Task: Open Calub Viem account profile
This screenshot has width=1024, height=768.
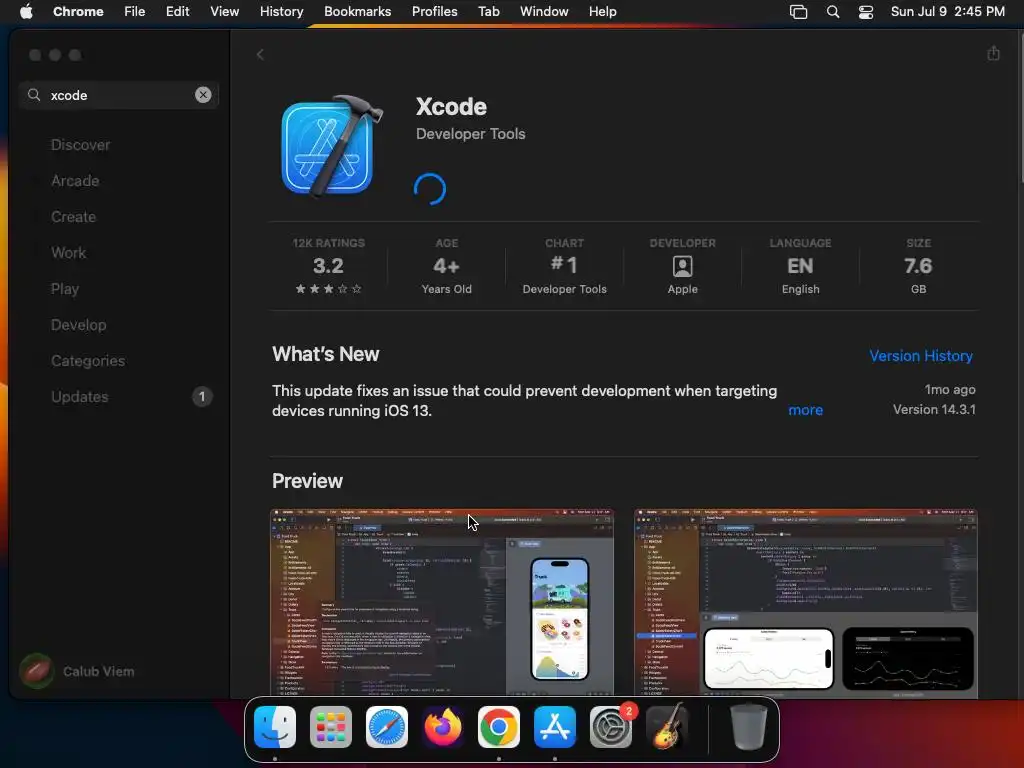Action: (77, 671)
